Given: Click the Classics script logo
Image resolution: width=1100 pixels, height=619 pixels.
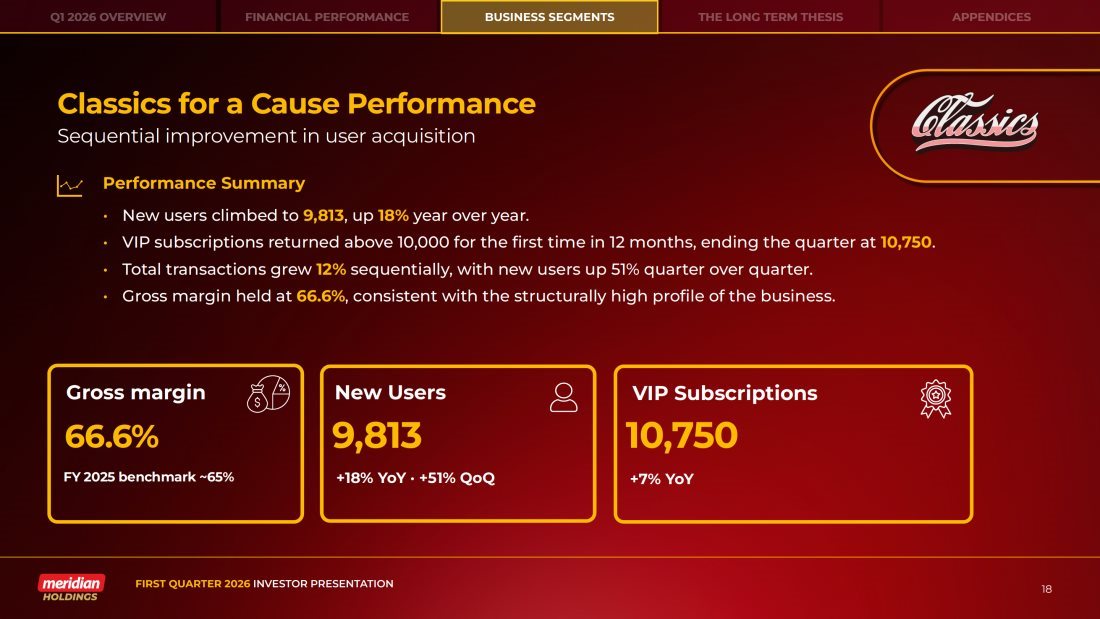Looking at the screenshot, I should [x=975, y=125].
